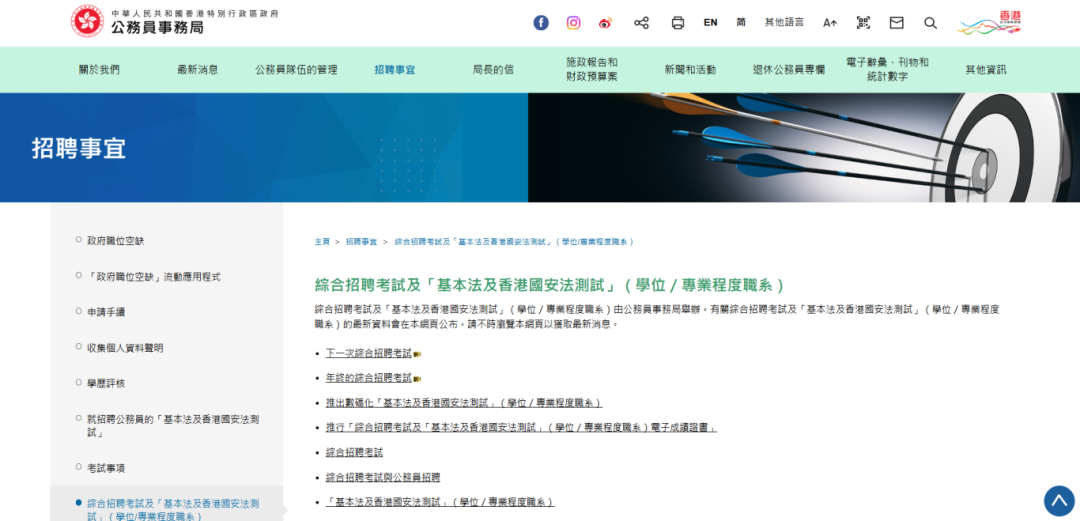Open the 其他語言 language menu
The width and height of the screenshot is (1080, 521).
click(784, 22)
